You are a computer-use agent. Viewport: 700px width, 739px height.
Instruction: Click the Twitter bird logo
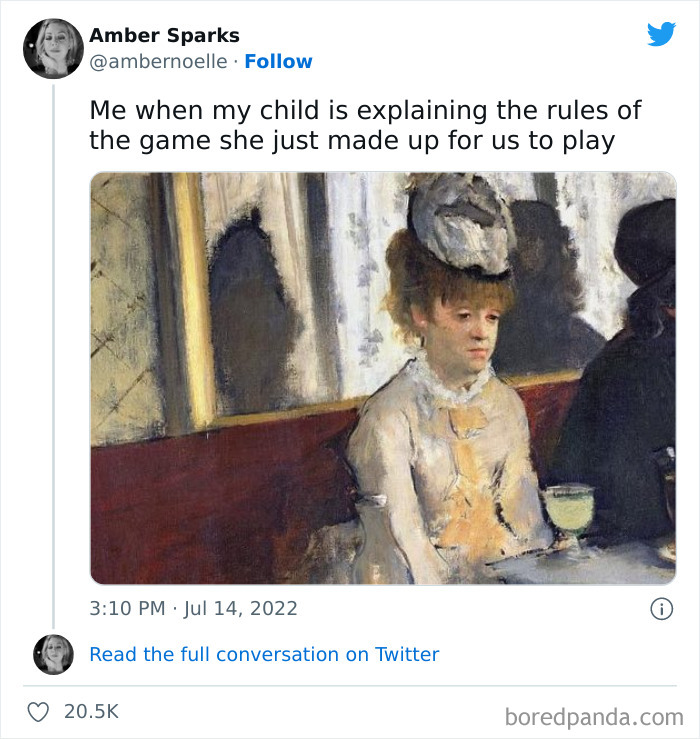[x=661, y=34]
